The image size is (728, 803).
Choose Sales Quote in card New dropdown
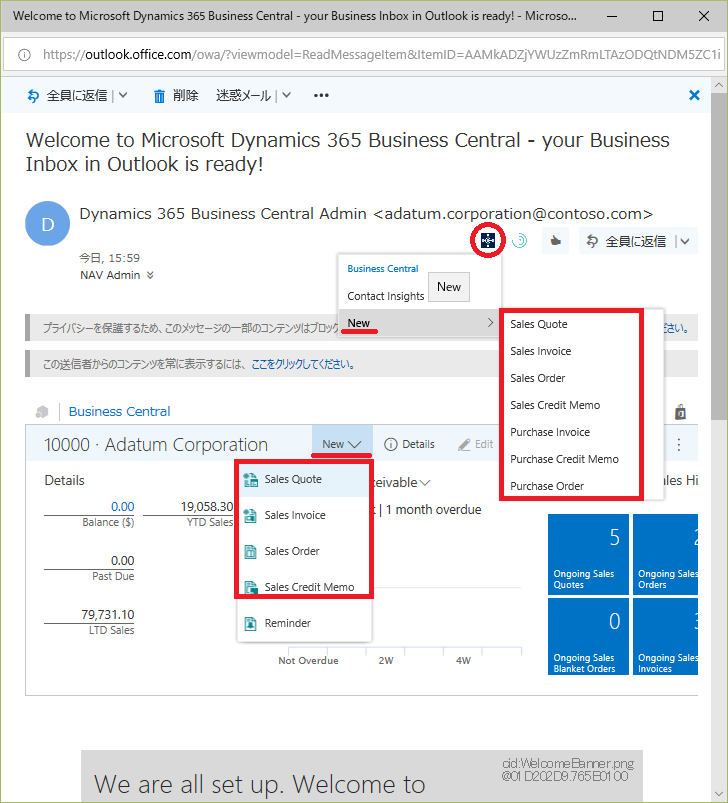tap(304, 479)
